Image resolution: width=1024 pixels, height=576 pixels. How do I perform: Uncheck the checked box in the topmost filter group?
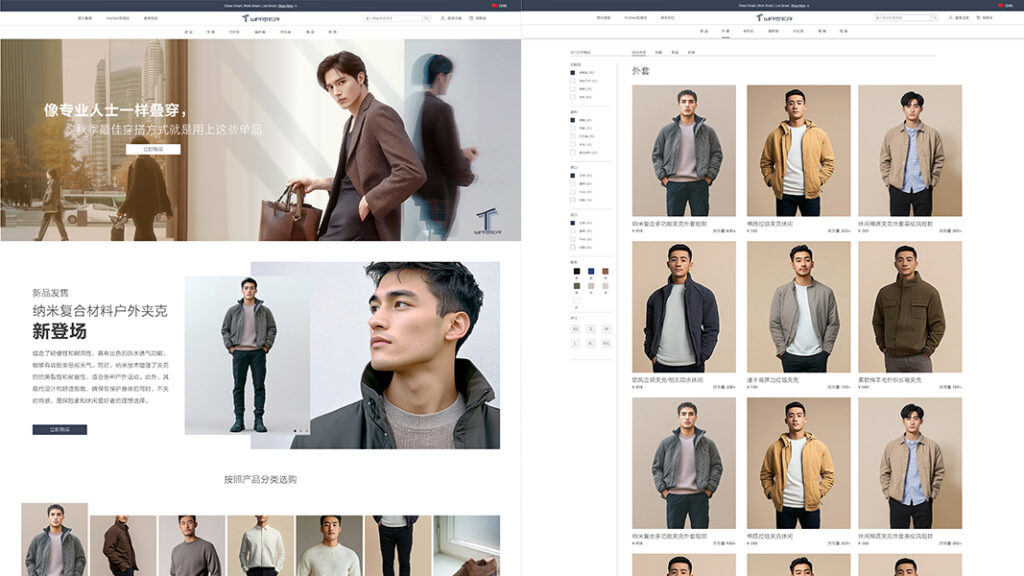click(573, 72)
